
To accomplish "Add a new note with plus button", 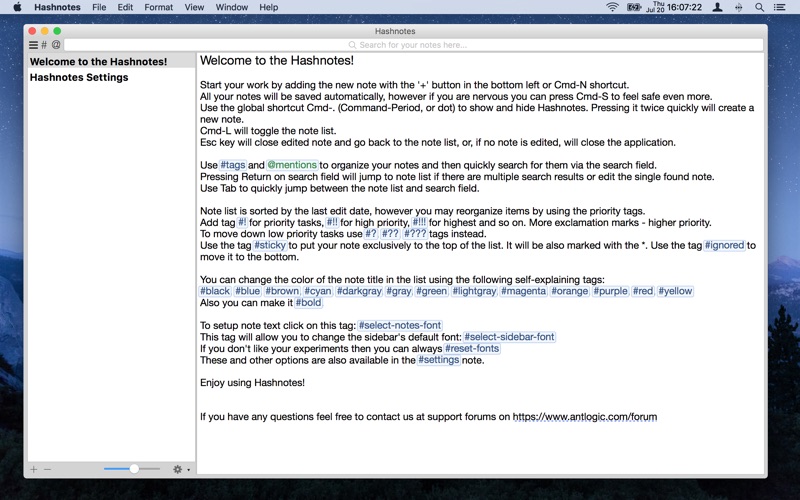I will (34, 469).
